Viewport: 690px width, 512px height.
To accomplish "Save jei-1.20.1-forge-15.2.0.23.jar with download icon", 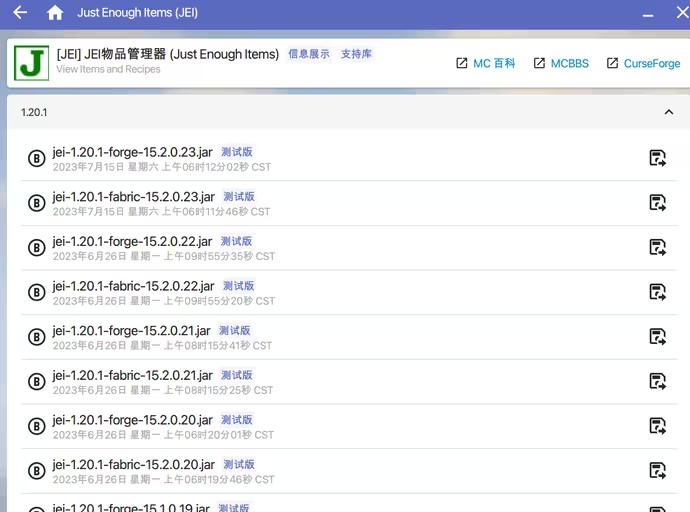I will click(x=657, y=158).
